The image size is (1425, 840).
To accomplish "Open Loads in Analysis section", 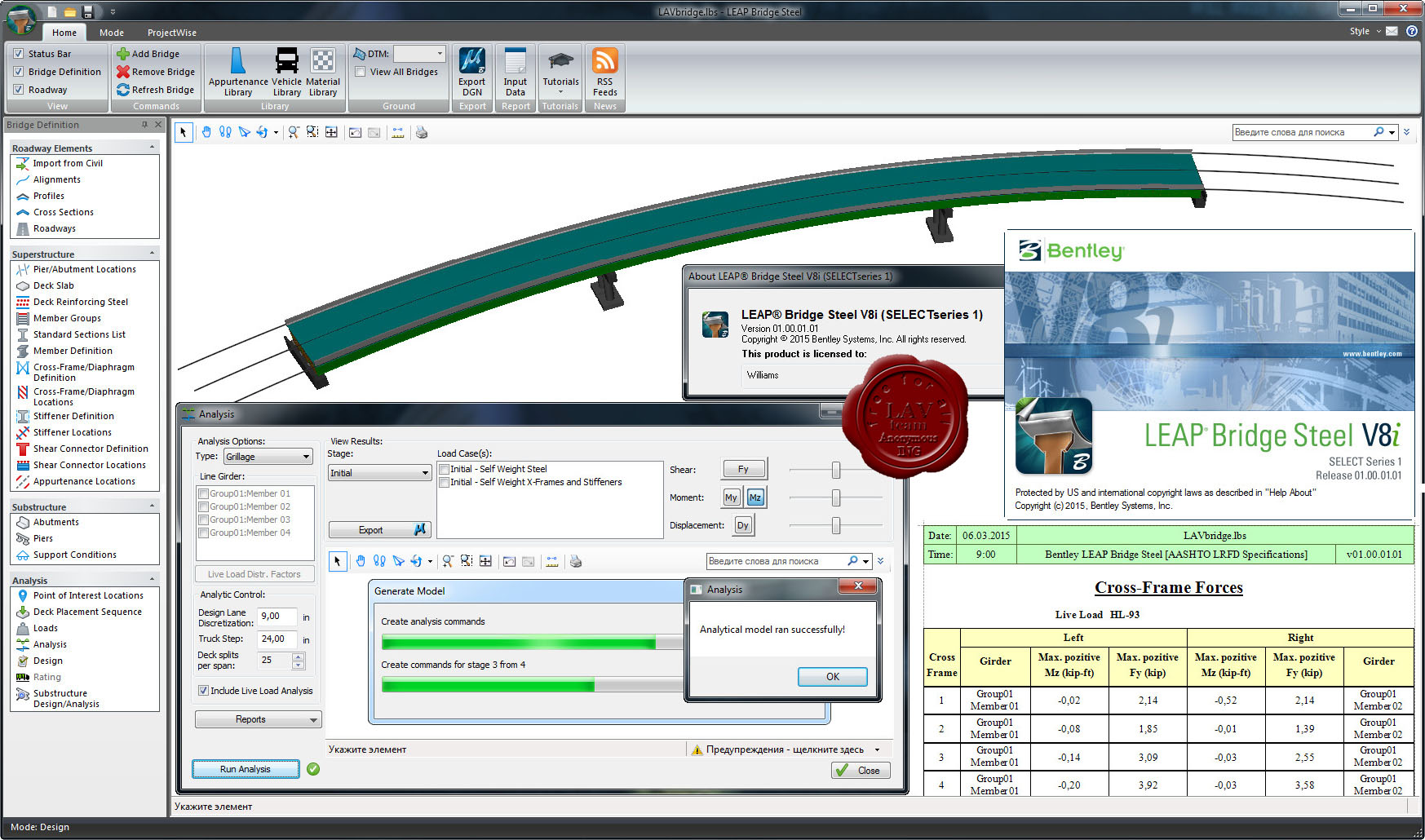I will pos(38,628).
